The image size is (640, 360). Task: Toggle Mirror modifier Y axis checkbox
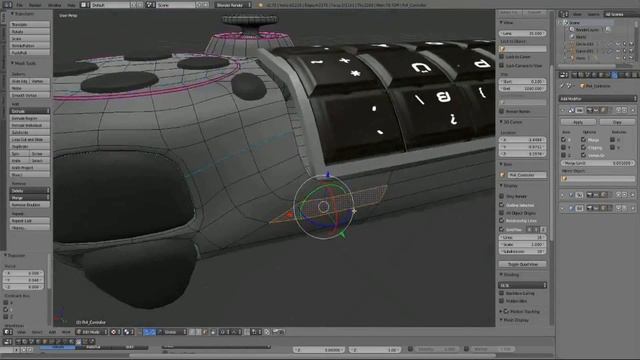(563, 147)
